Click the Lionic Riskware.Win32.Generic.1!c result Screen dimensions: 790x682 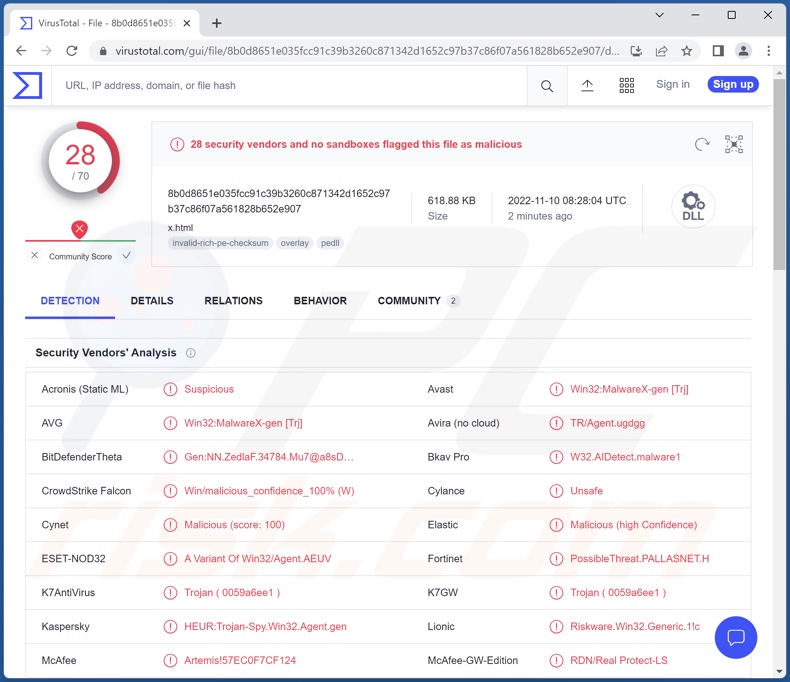[x=635, y=627]
